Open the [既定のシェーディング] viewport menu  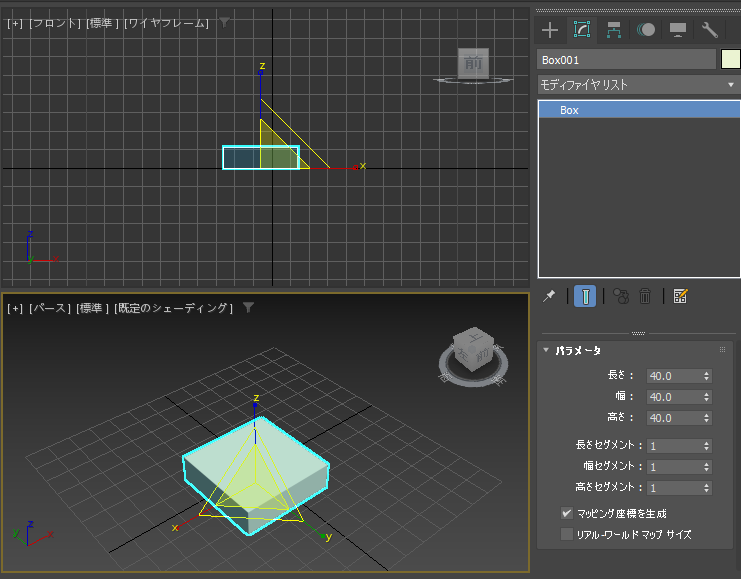coord(173,308)
